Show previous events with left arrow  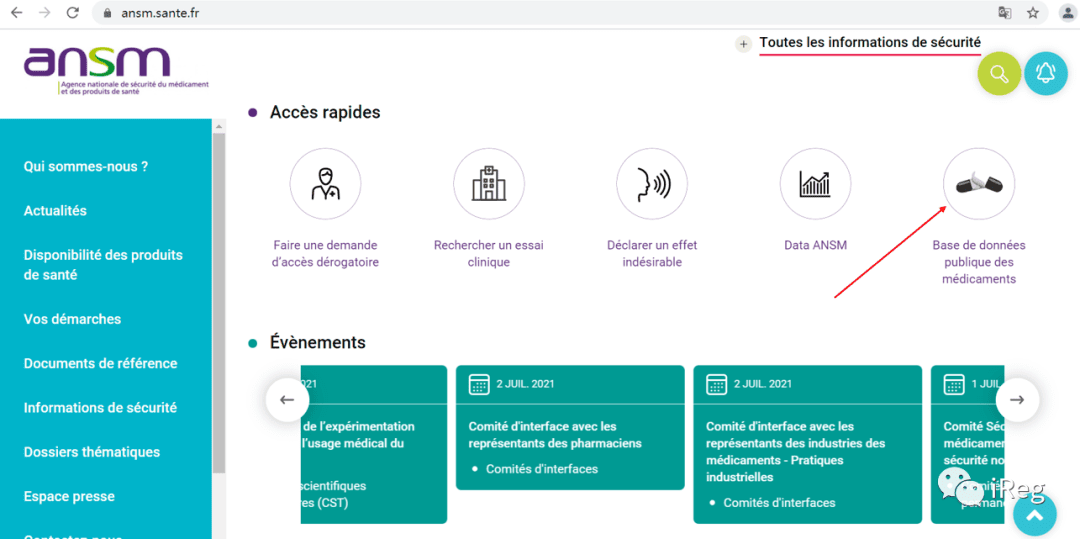287,399
